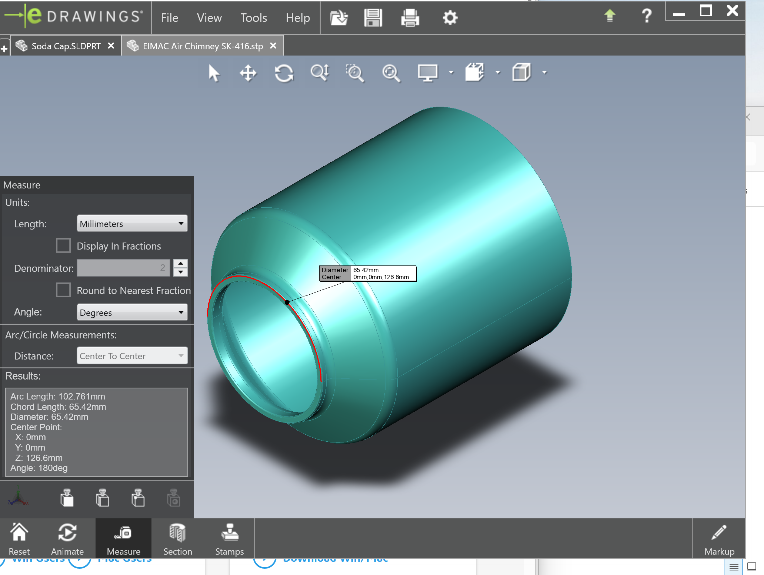Open the Angle Degrees dropdown
Image resolution: width=764 pixels, height=575 pixels.
click(132, 312)
